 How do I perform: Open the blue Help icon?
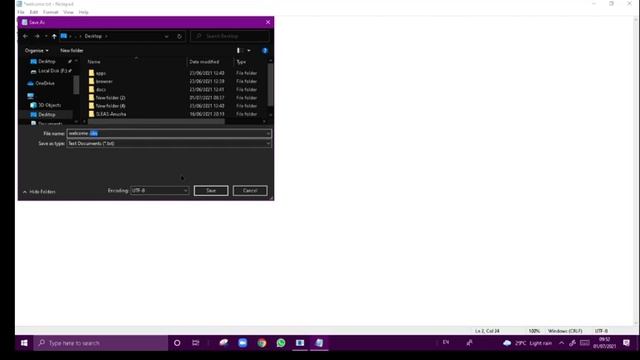tap(264, 51)
